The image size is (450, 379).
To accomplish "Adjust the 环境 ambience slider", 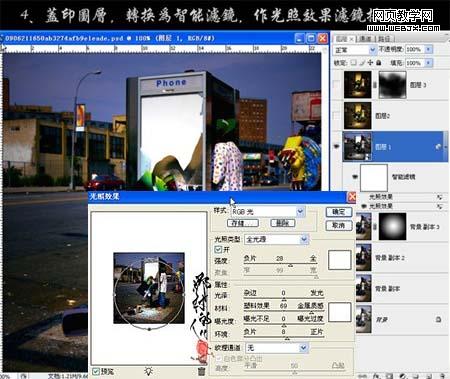I will pyautogui.click(x=287, y=338).
